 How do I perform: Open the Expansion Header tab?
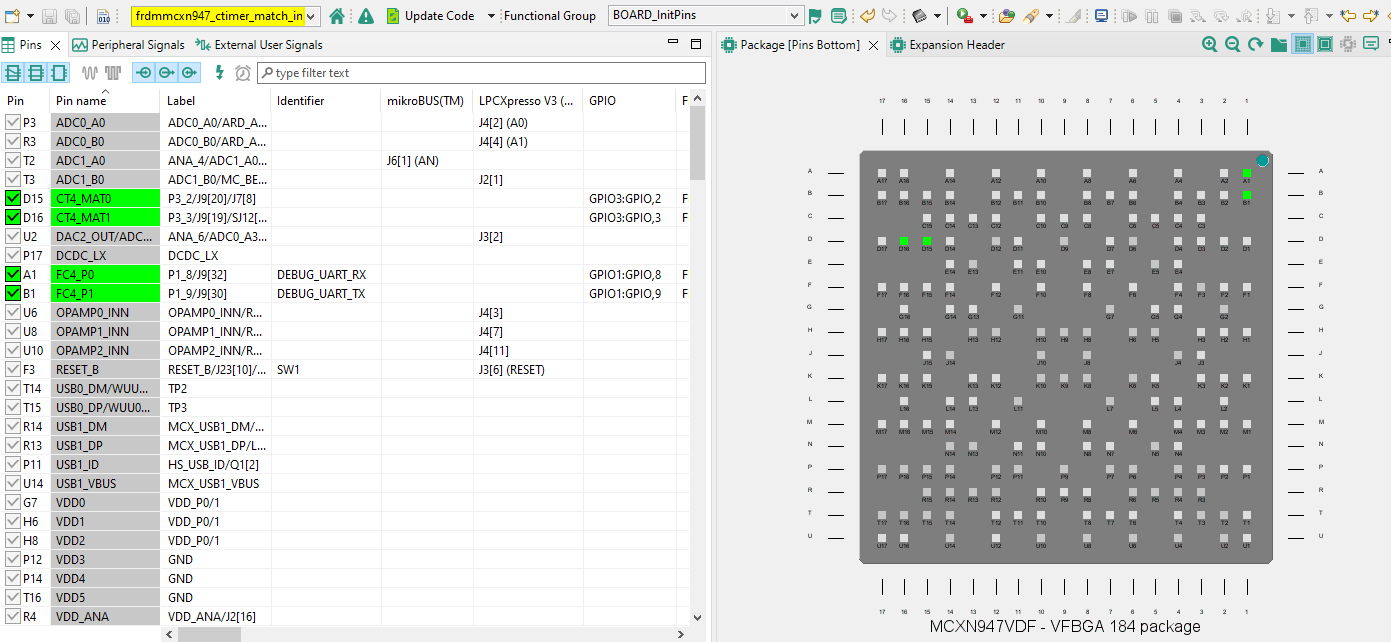(956, 45)
